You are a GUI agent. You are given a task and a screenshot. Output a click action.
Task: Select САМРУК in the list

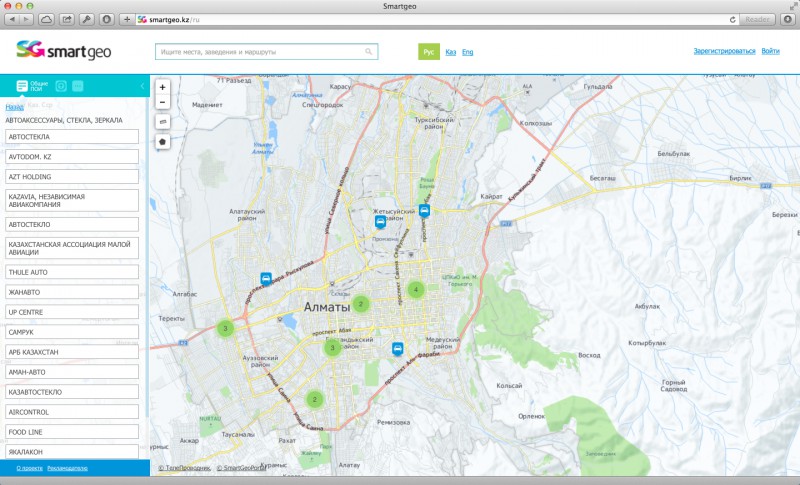coord(72,332)
